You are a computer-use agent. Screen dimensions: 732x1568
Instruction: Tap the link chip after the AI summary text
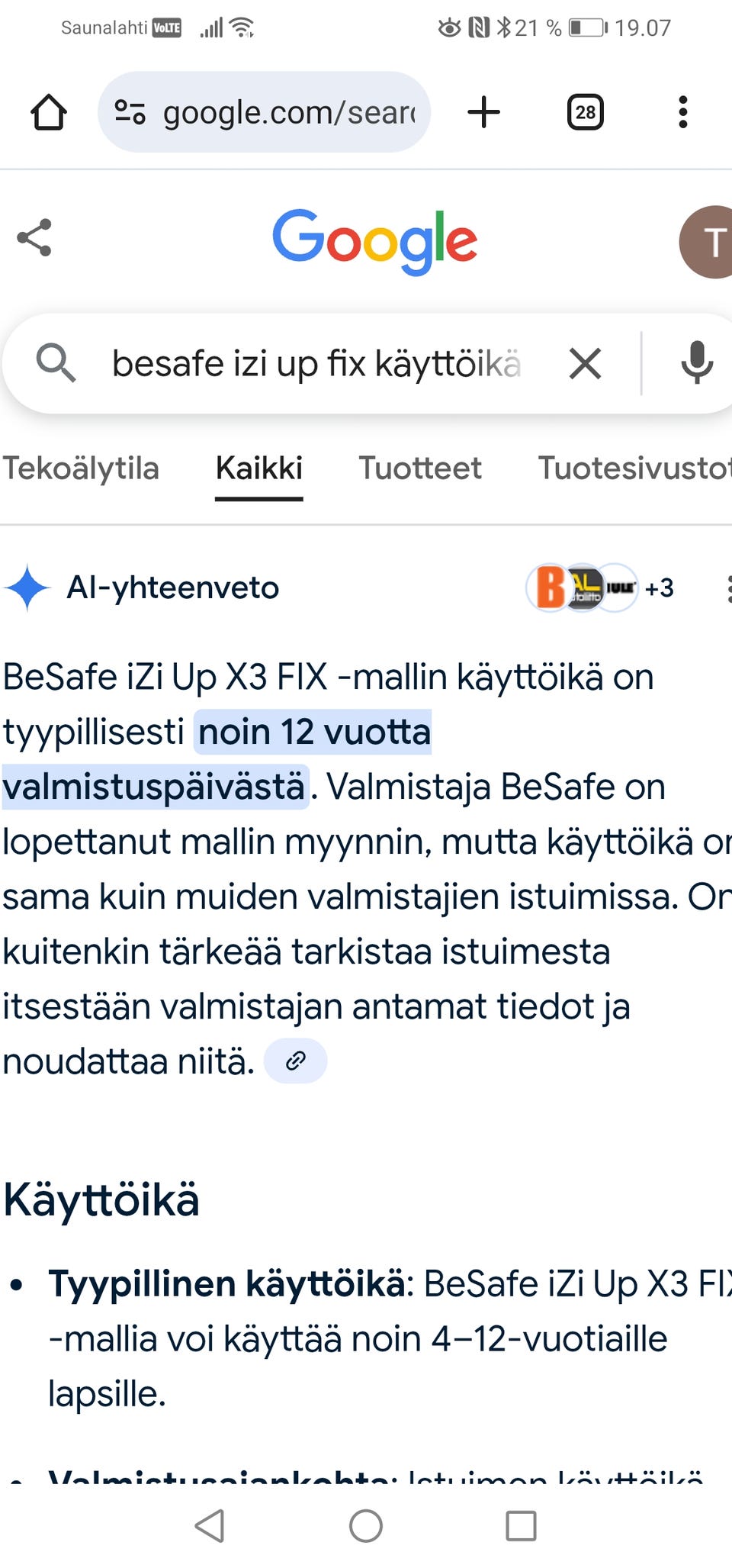point(295,1060)
